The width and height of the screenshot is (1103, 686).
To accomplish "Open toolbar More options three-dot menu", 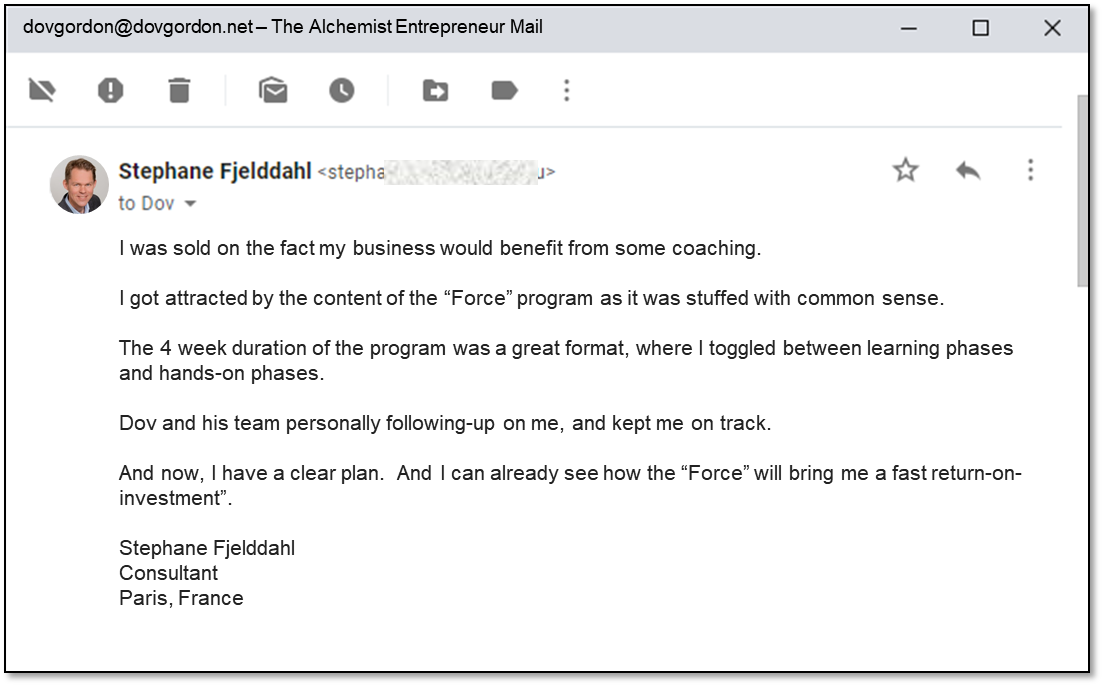I will click(567, 91).
